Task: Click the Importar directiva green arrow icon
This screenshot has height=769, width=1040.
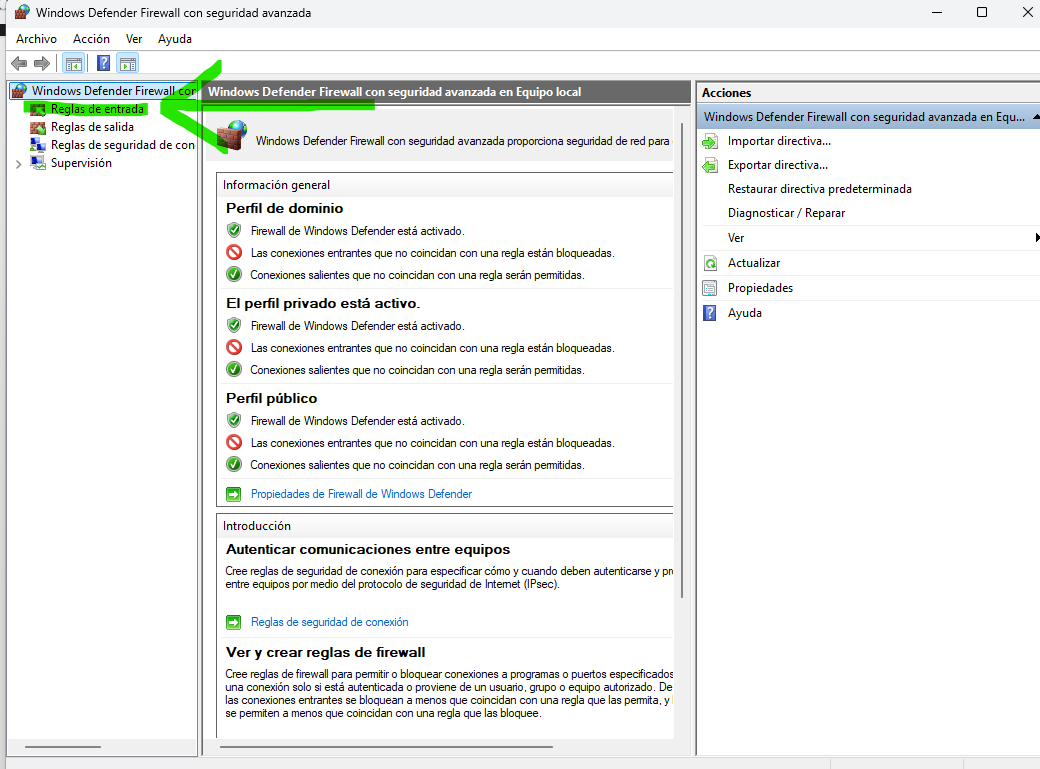Action: click(x=710, y=141)
